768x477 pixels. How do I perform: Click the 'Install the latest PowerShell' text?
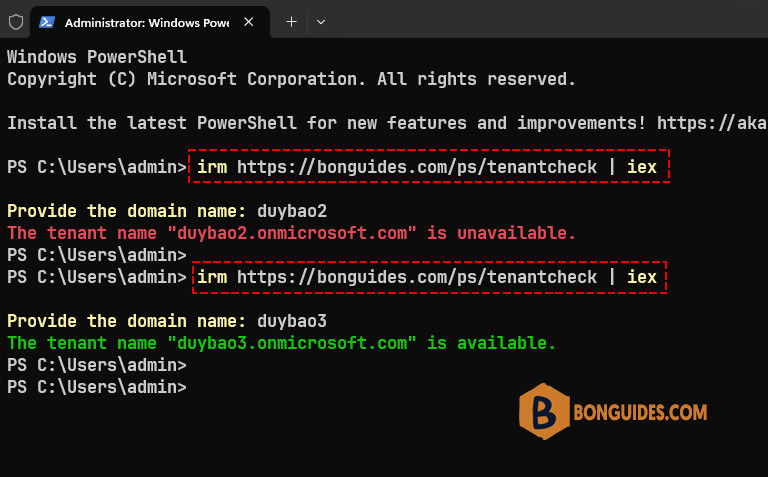point(152,123)
